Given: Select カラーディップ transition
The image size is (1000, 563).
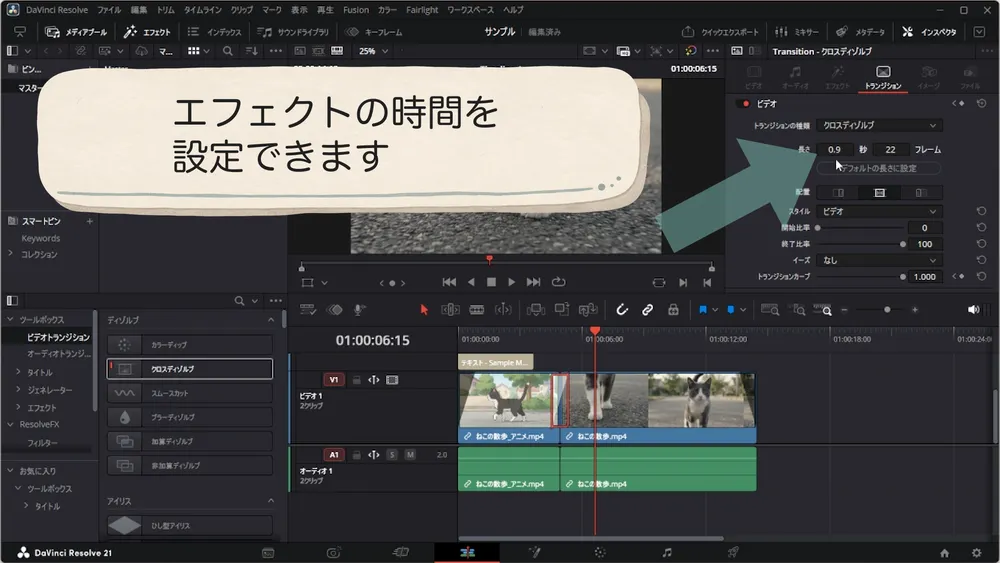Looking at the screenshot, I should pos(189,345).
